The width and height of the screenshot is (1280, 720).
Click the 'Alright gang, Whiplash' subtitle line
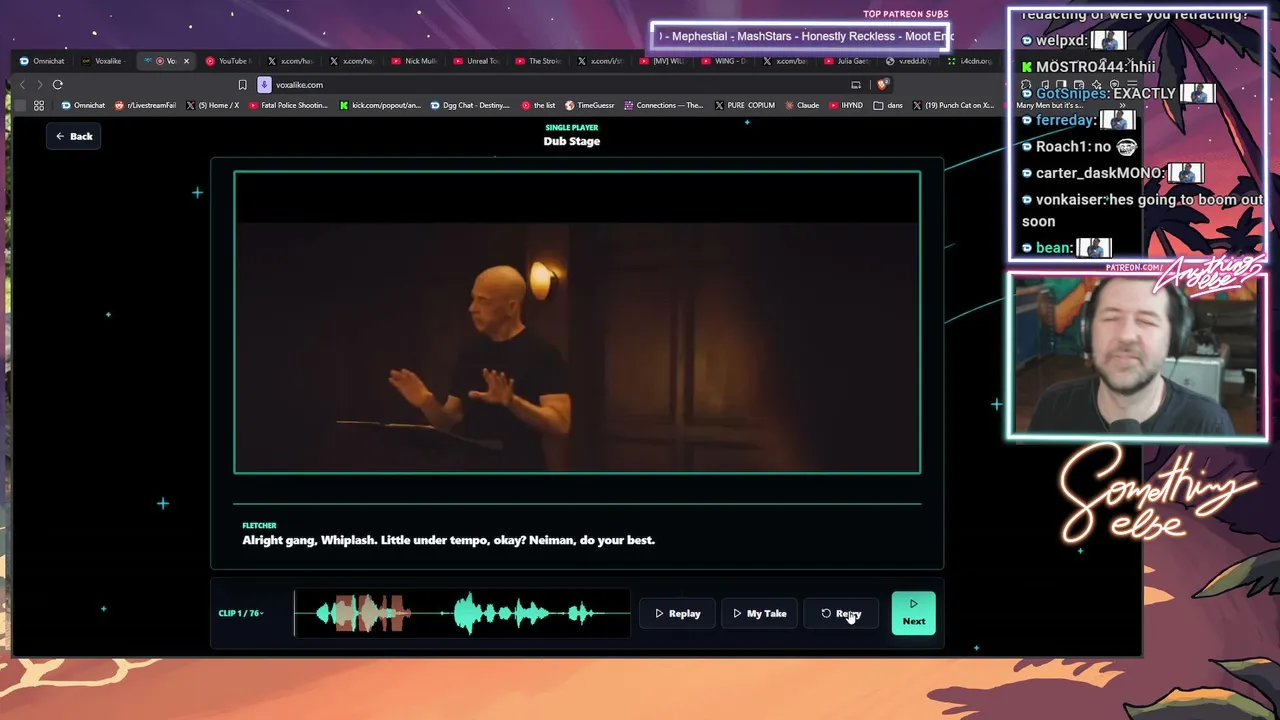coord(448,540)
